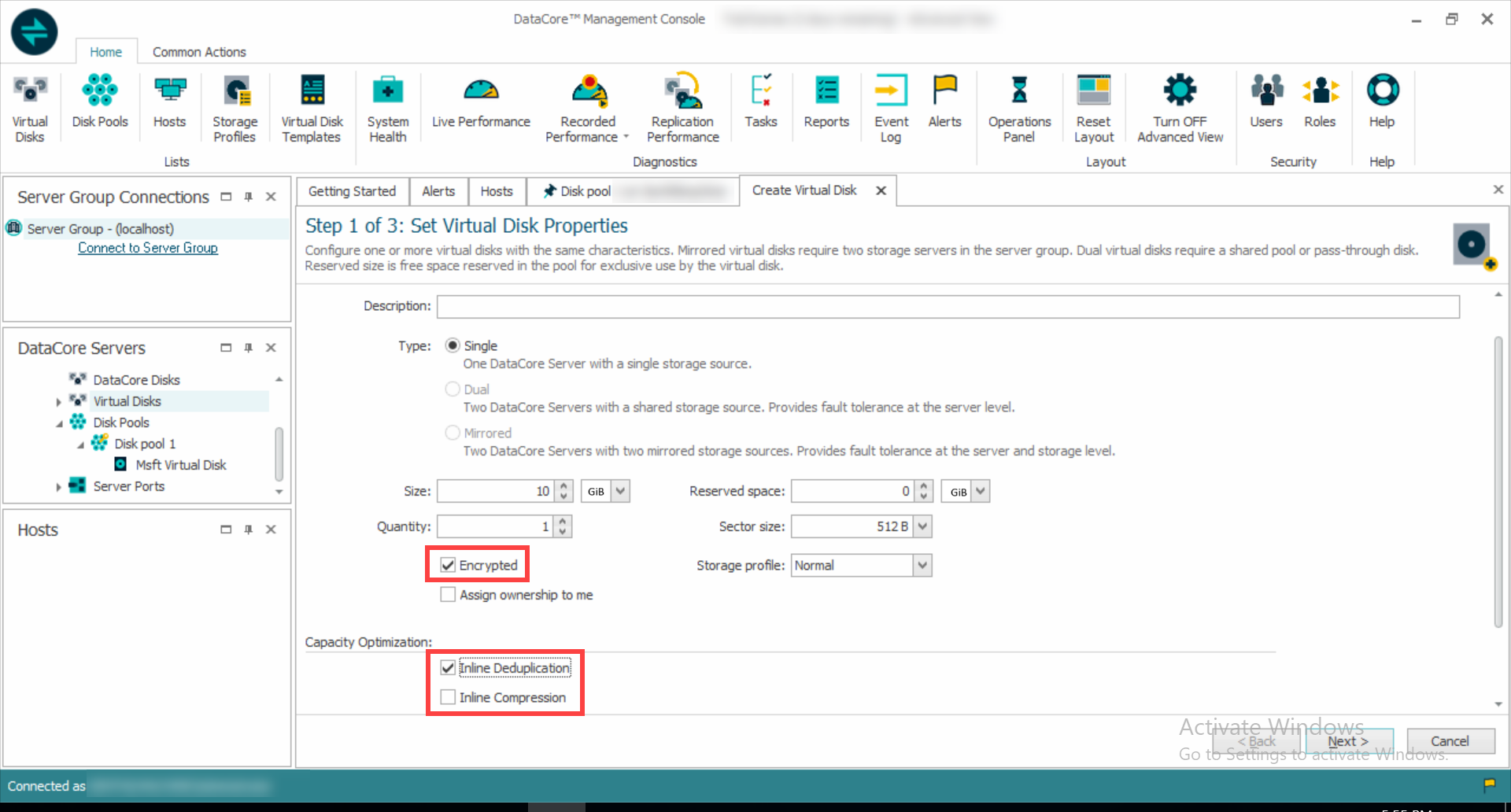Pin the DataCore Servers panel
Screen dimensions: 1511x812
tap(249, 348)
